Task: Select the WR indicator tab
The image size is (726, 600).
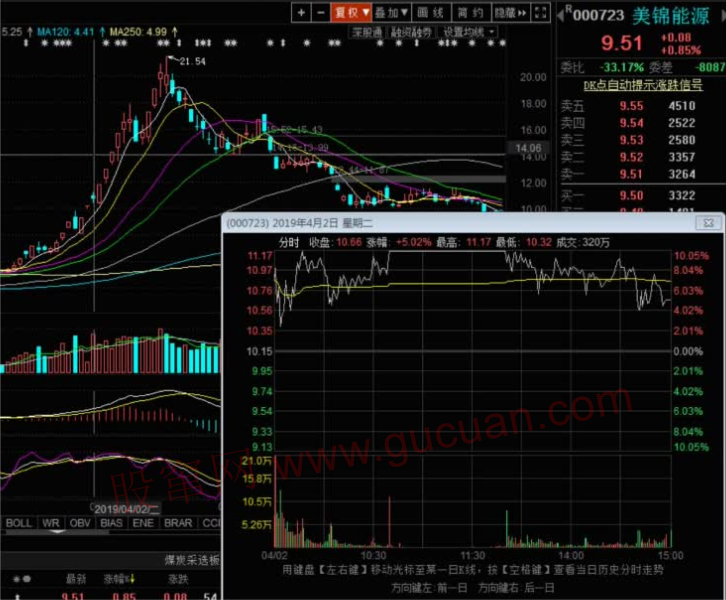Action: click(x=51, y=523)
